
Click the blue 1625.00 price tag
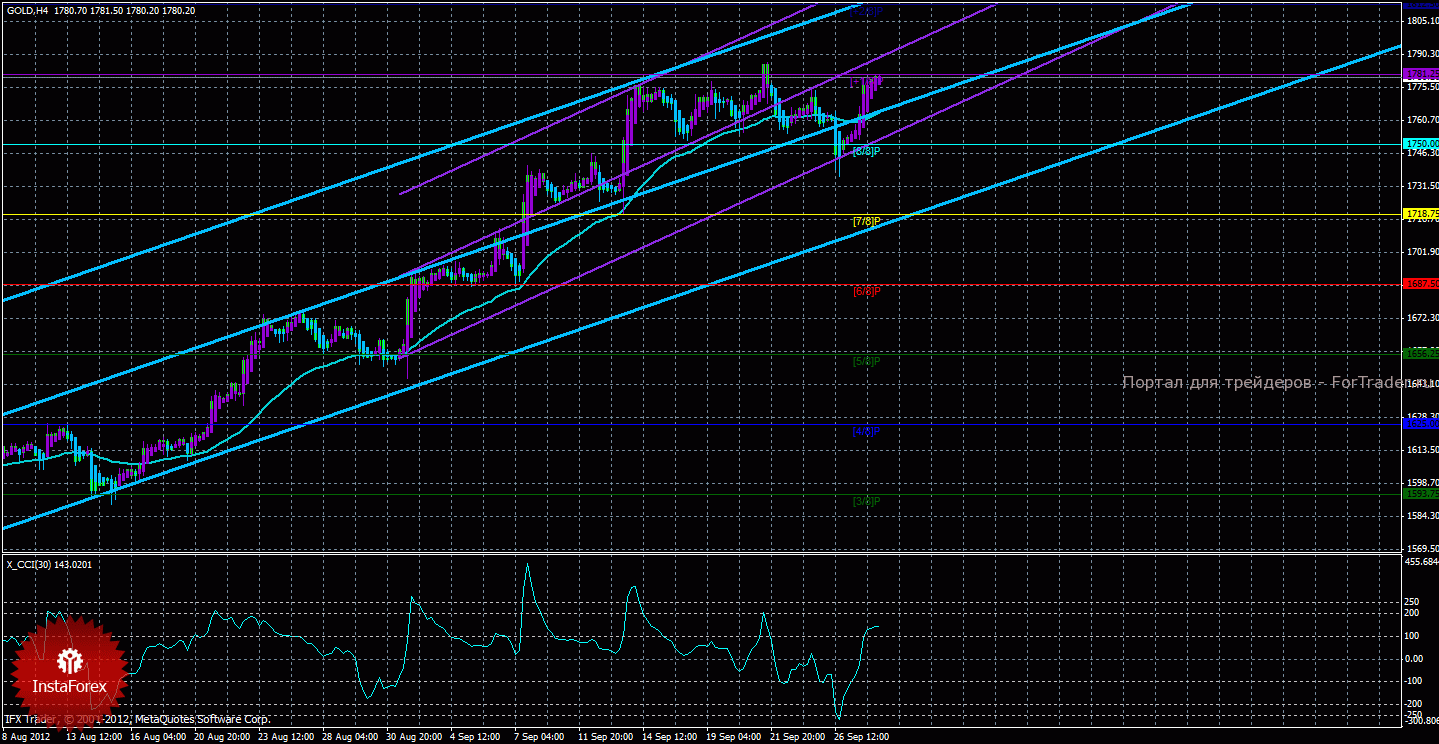click(1421, 424)
